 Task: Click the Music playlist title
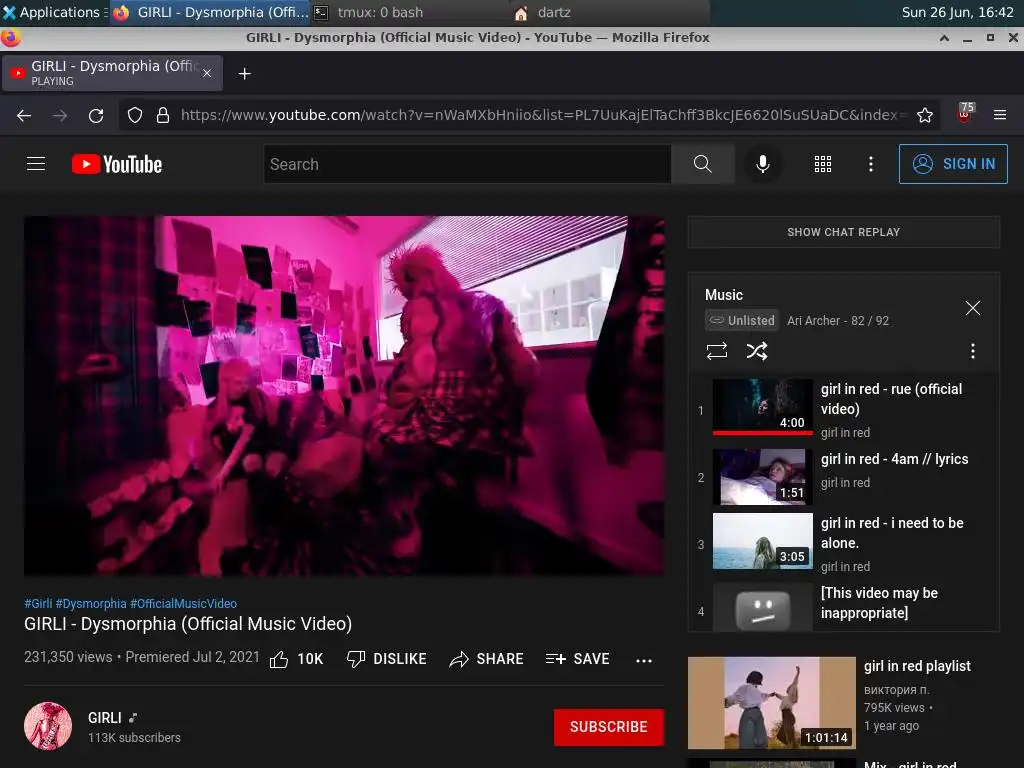[724, 295]
